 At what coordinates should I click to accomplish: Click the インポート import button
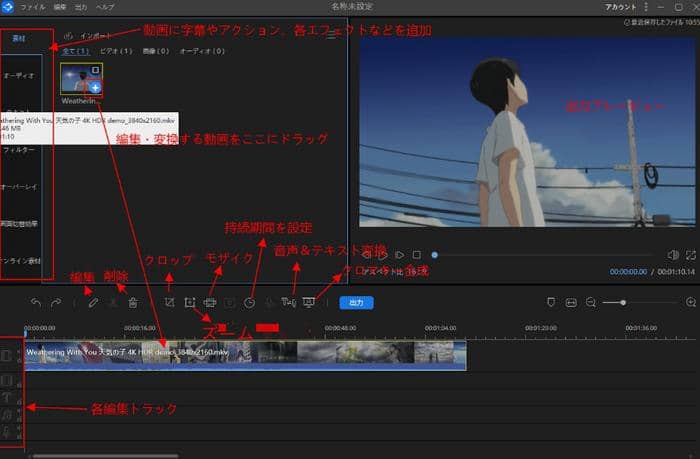coord(88,36)
